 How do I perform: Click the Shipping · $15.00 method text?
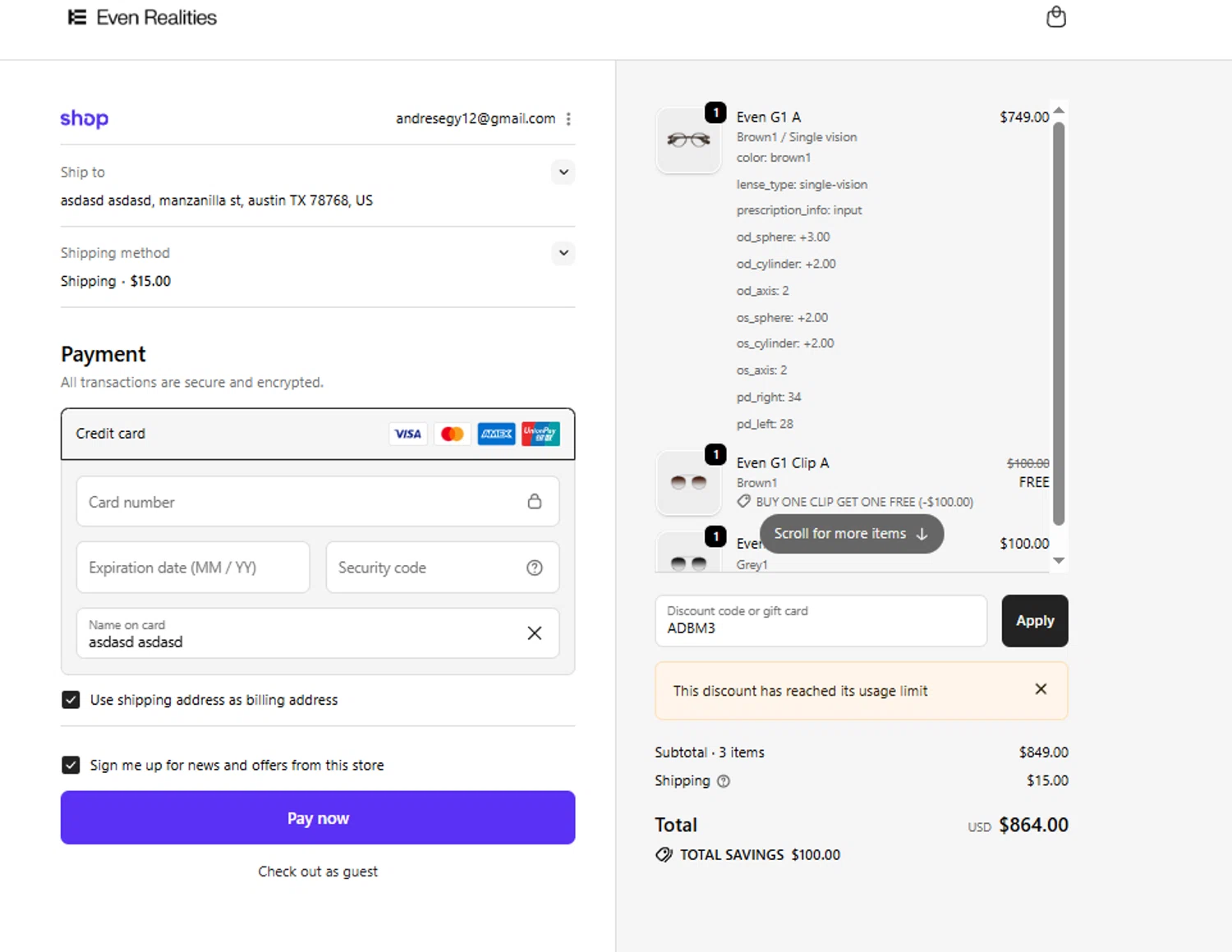(x=116, y=281)
